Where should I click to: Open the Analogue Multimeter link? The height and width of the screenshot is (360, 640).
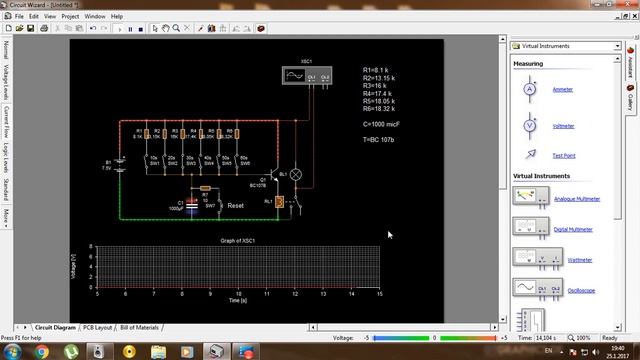coord(577,199)
